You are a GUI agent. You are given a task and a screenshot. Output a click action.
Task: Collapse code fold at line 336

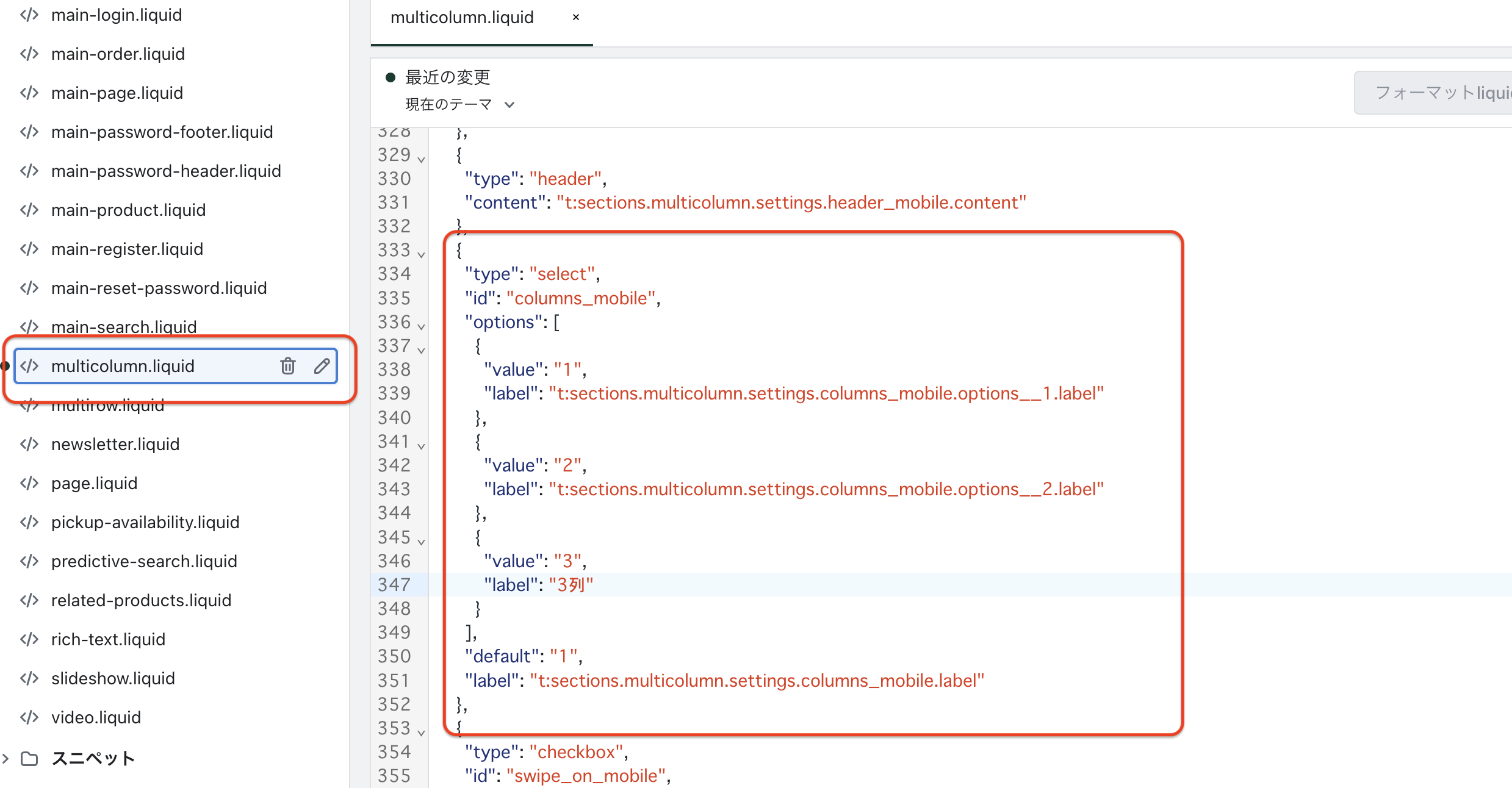point(421,326)
